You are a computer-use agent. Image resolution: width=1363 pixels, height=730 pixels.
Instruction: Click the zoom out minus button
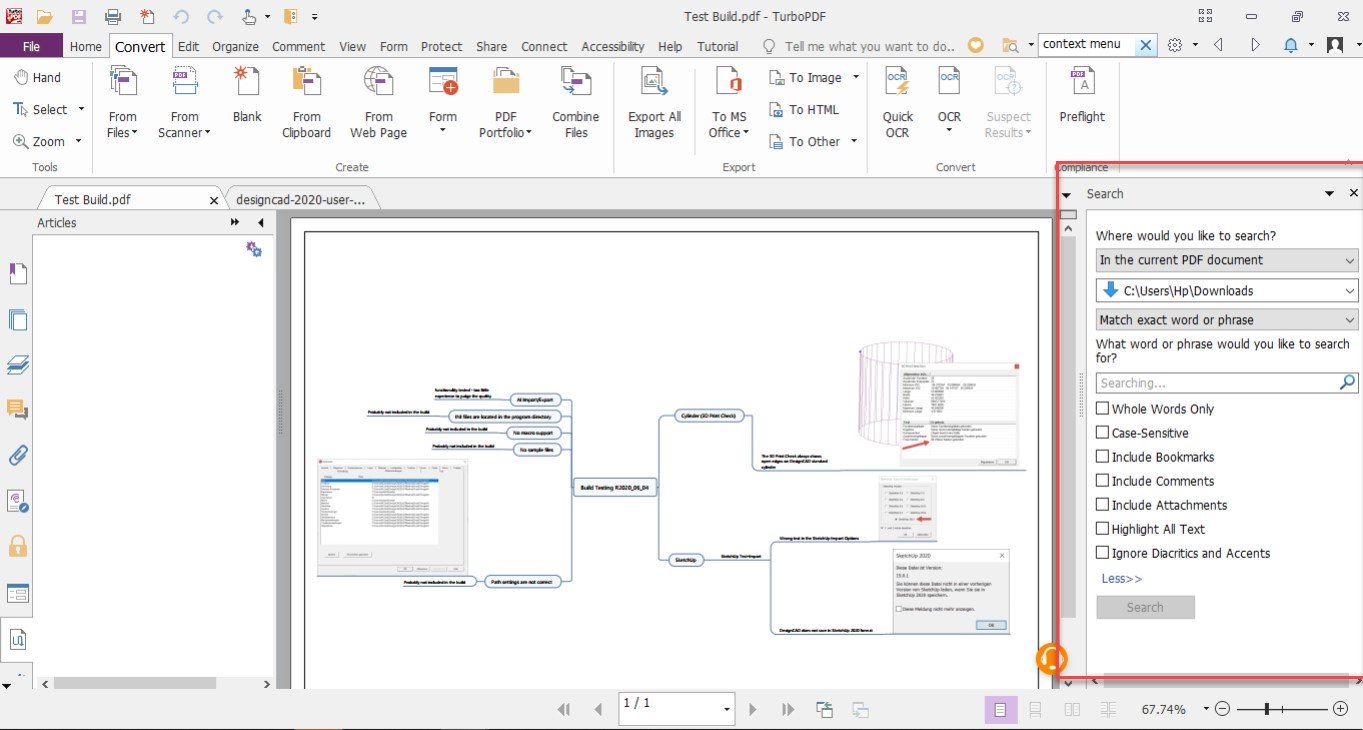coord(1222,709)
